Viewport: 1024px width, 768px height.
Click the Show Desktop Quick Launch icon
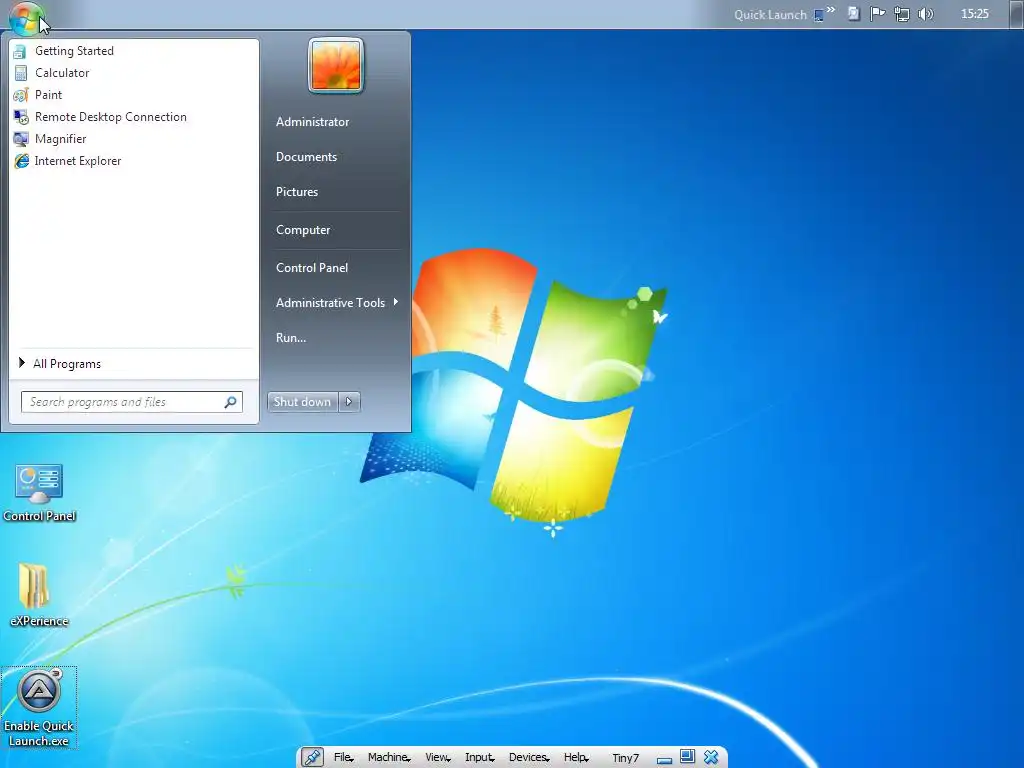point(818,15)
